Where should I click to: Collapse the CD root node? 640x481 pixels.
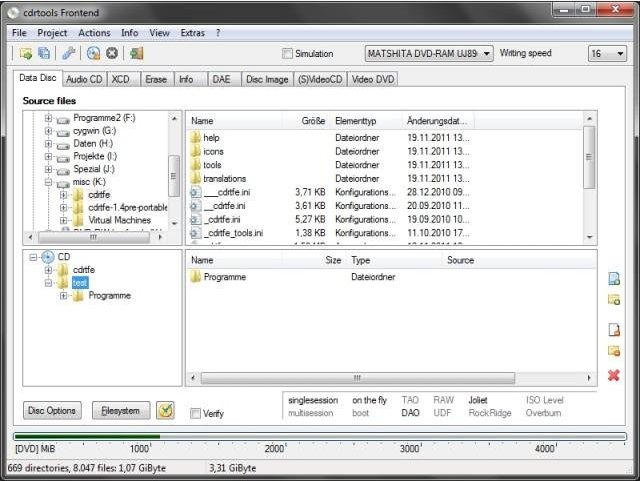click(33, 257)
